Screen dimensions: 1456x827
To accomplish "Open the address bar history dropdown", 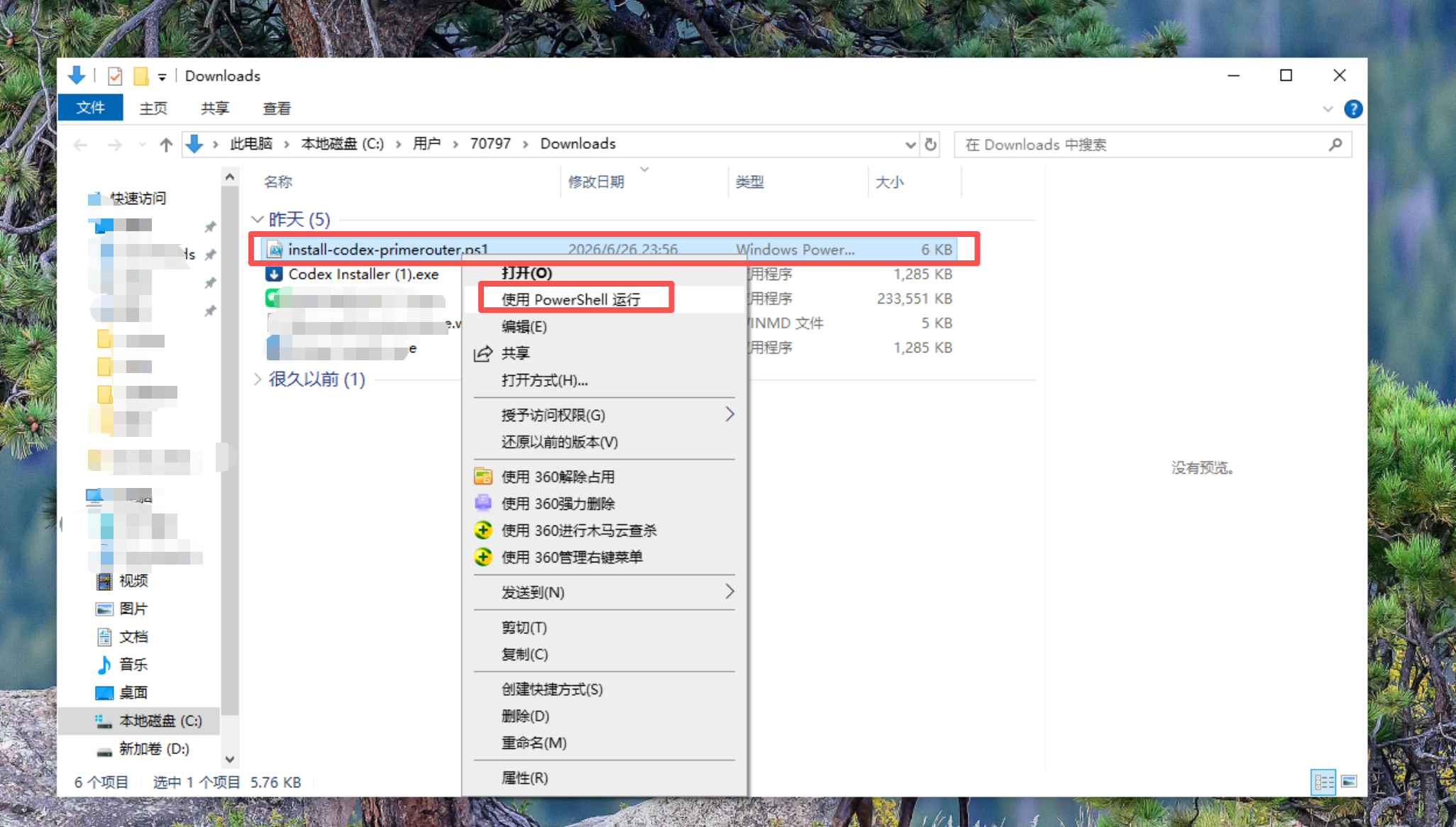I will (x=910, y=145).
